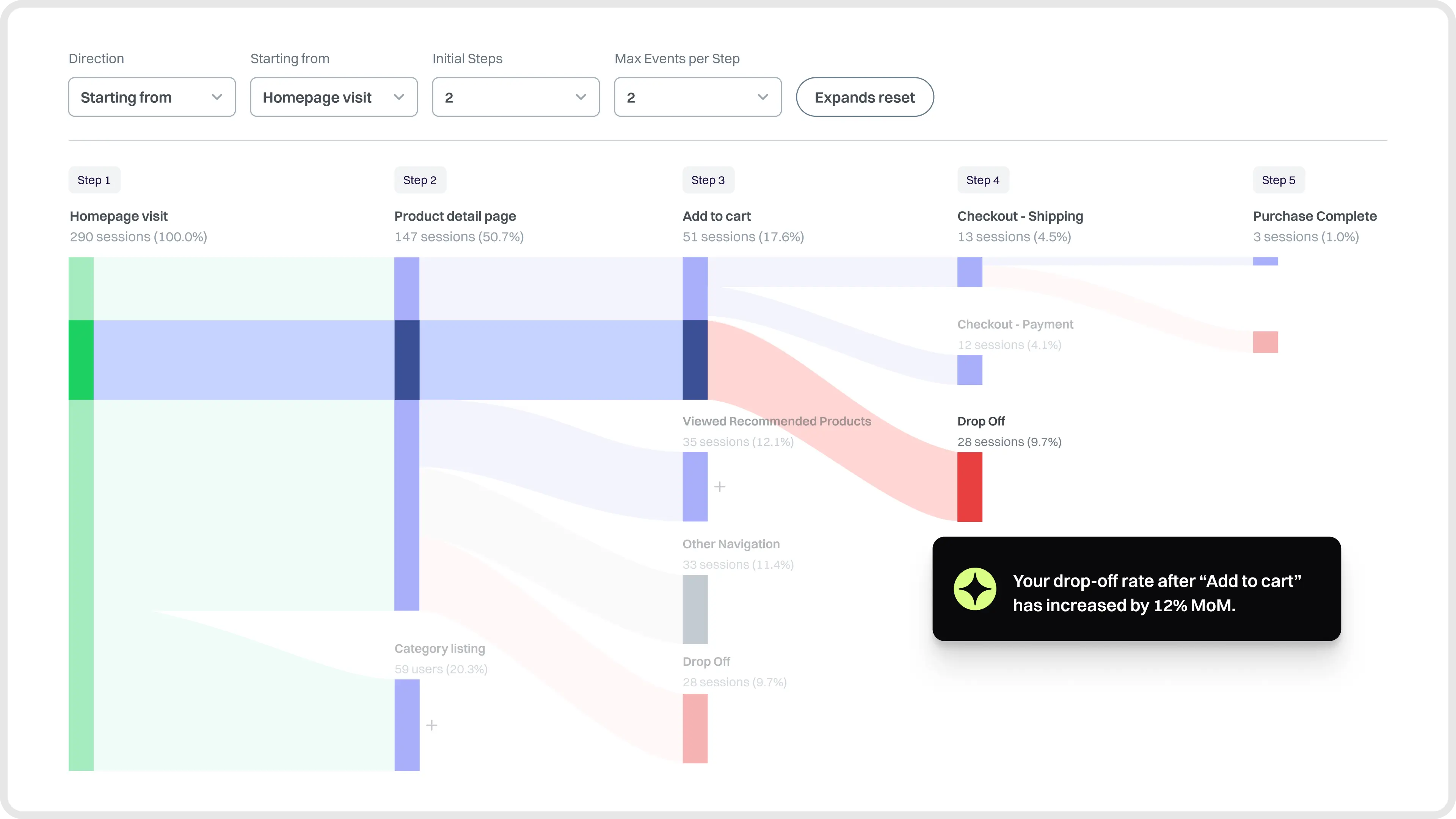The height and width of the screenshot is (819, 1456).
Task: Click the Checkout - Shipping label
Action: (1020, 216)
